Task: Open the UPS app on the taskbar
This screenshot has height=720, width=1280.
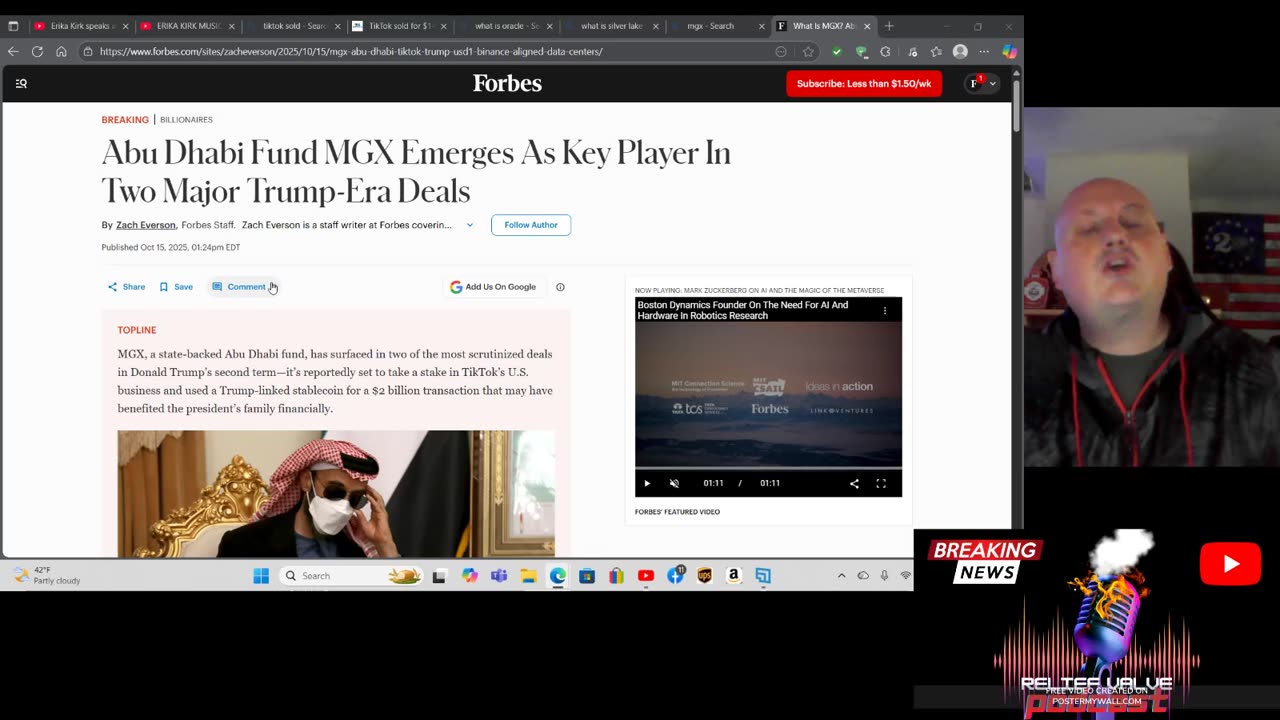Action: coord(704,576)
